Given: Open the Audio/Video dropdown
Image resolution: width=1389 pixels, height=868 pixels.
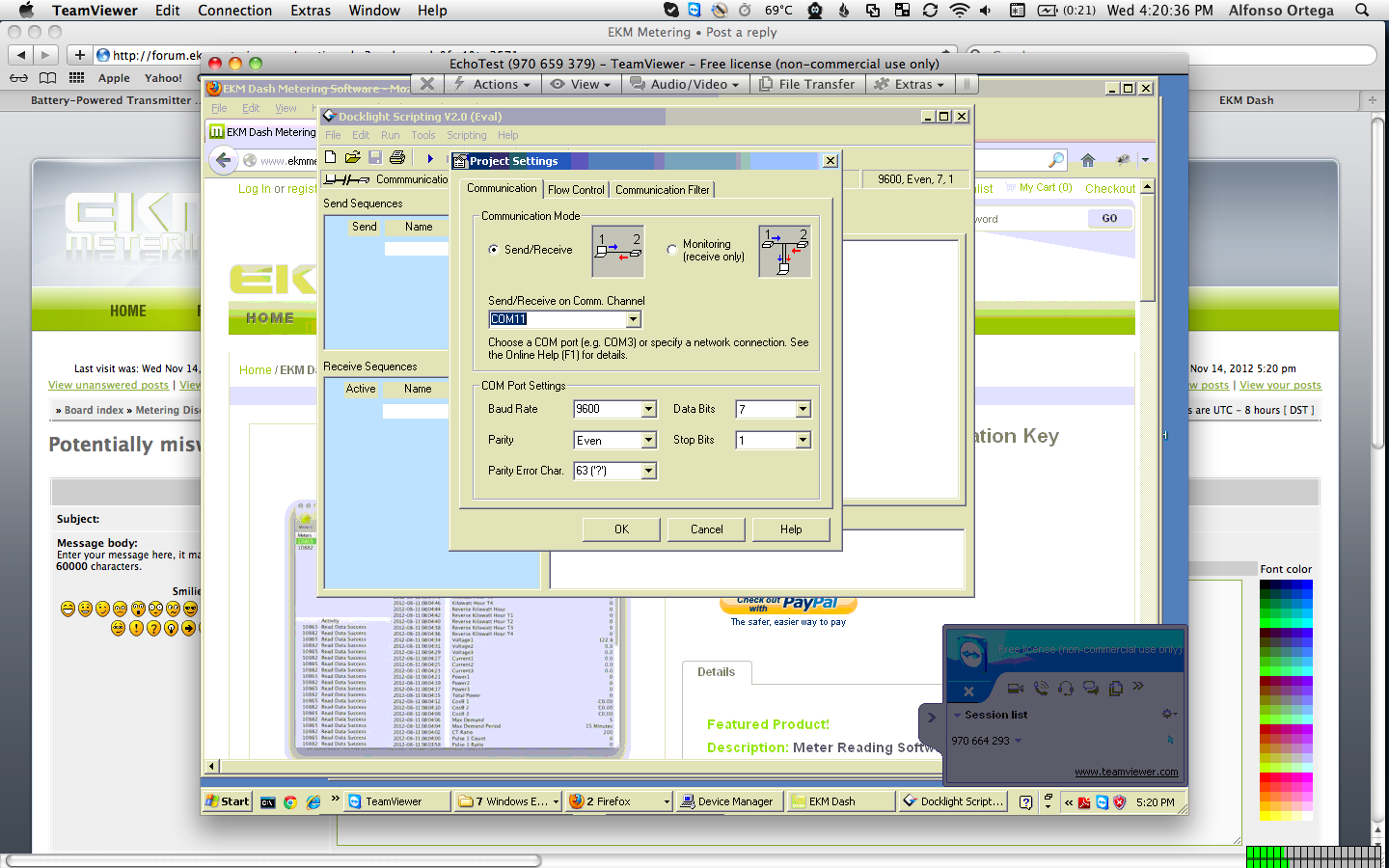Looking at the screenshot, I should (x=685, y=84).
